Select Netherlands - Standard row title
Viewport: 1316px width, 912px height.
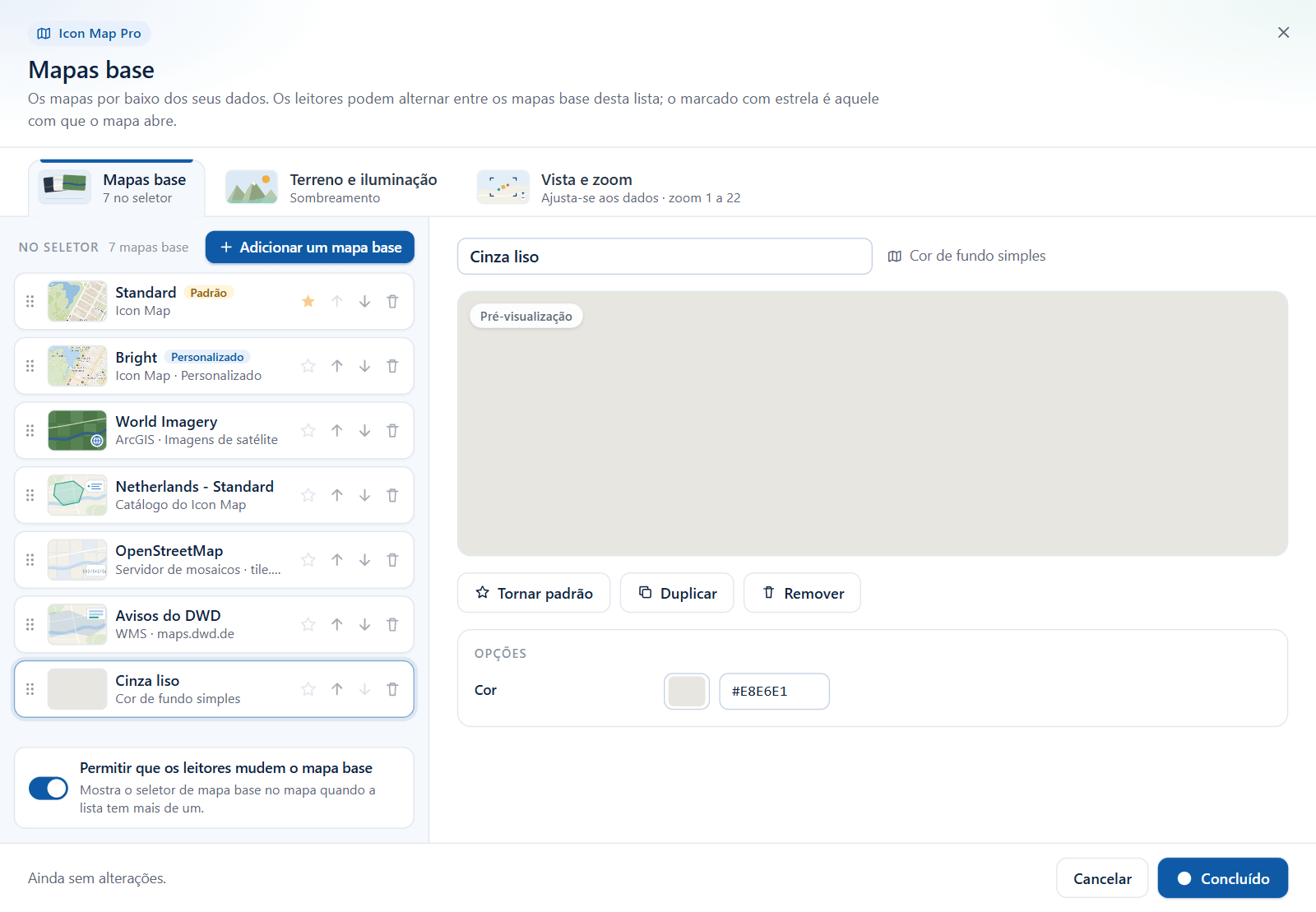[x=195, y=487]
